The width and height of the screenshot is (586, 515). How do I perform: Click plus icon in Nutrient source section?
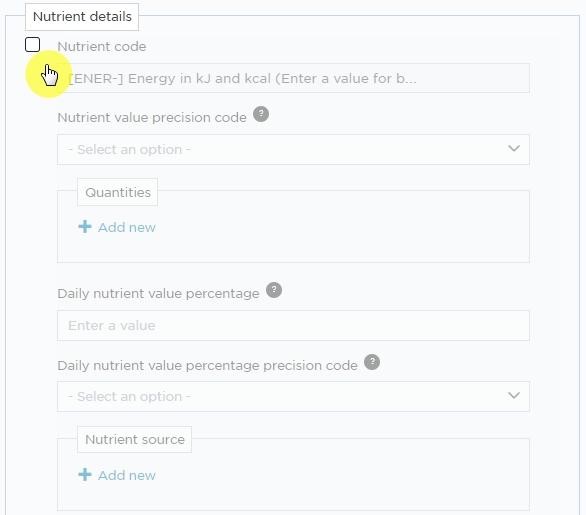point(85,475)
